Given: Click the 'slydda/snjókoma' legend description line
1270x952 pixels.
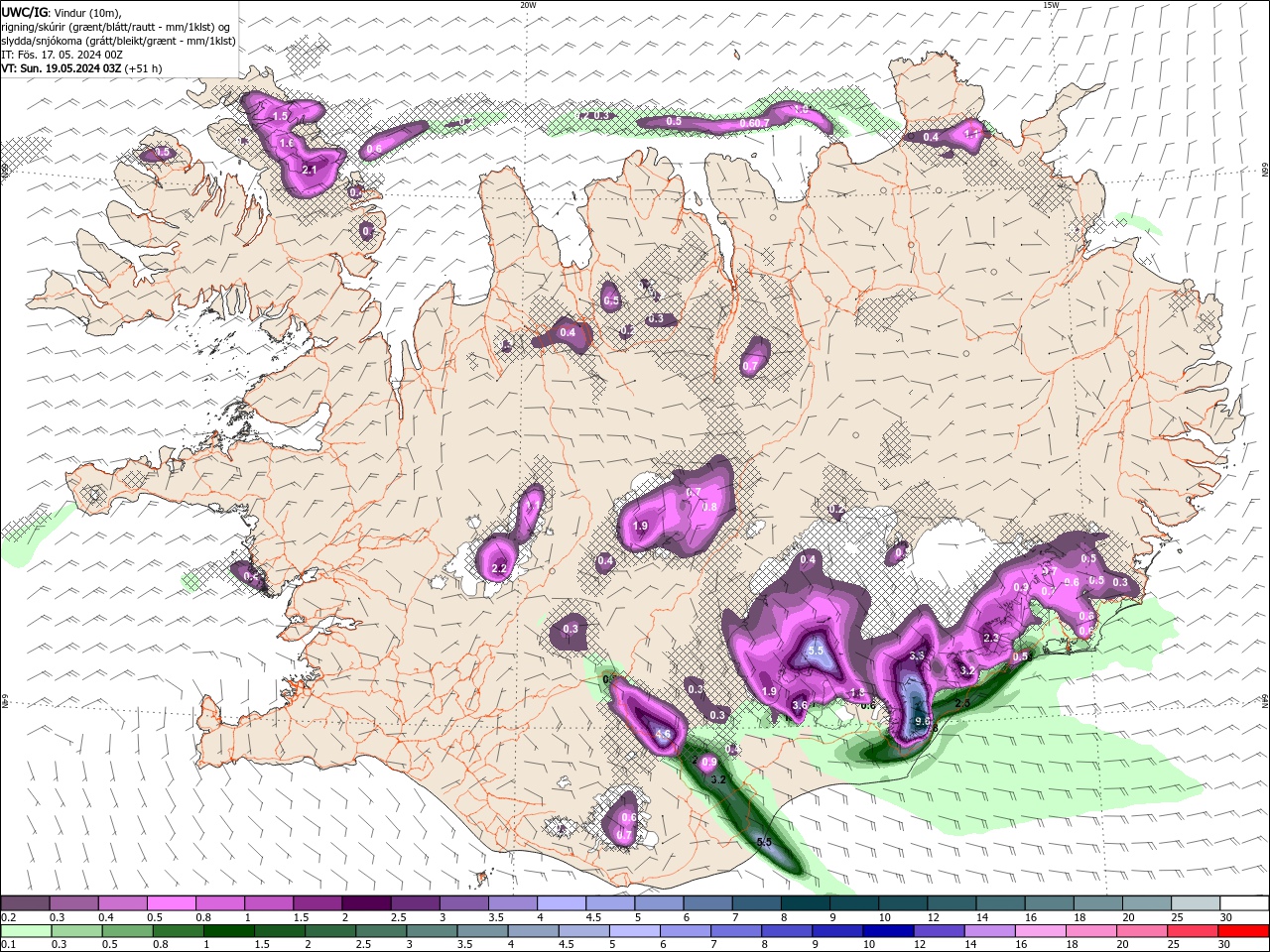Looking at the screenshot, I should click(x=118, y=41).
